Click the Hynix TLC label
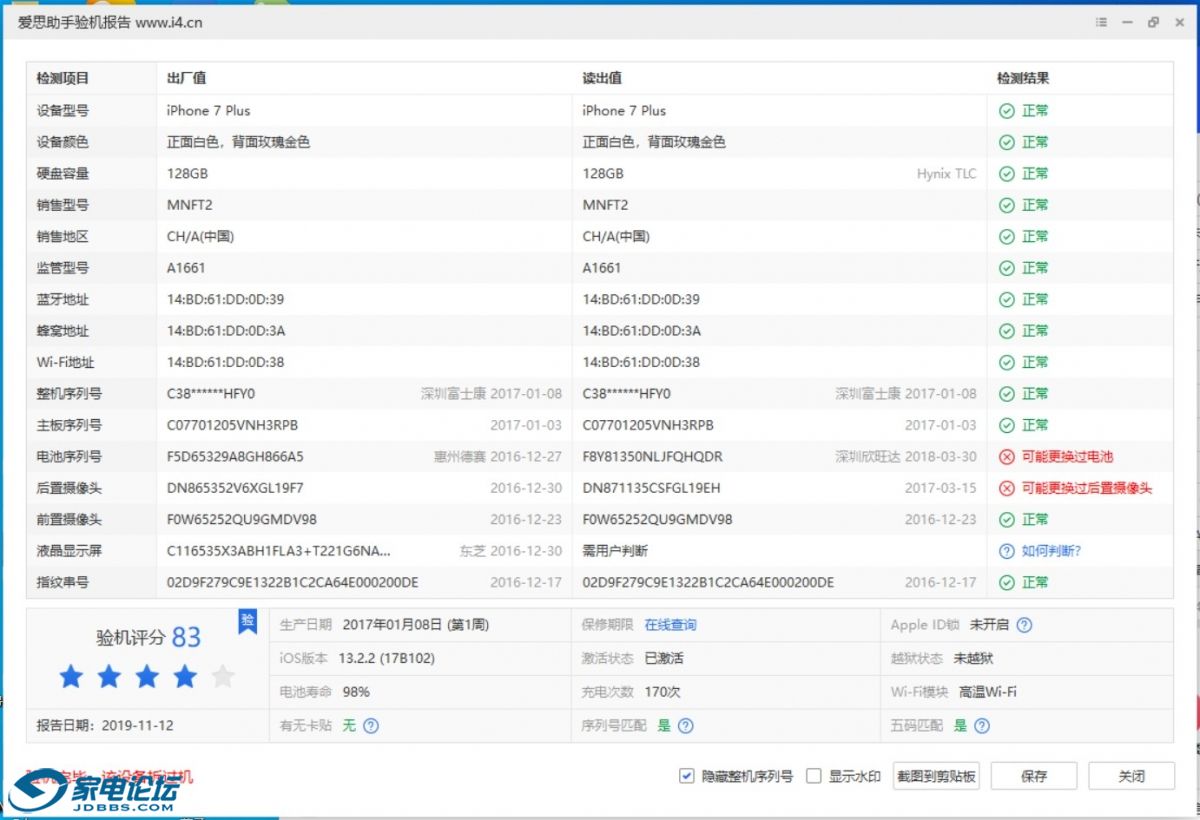This screenshot has width=1200, height=820. point(947,174)
